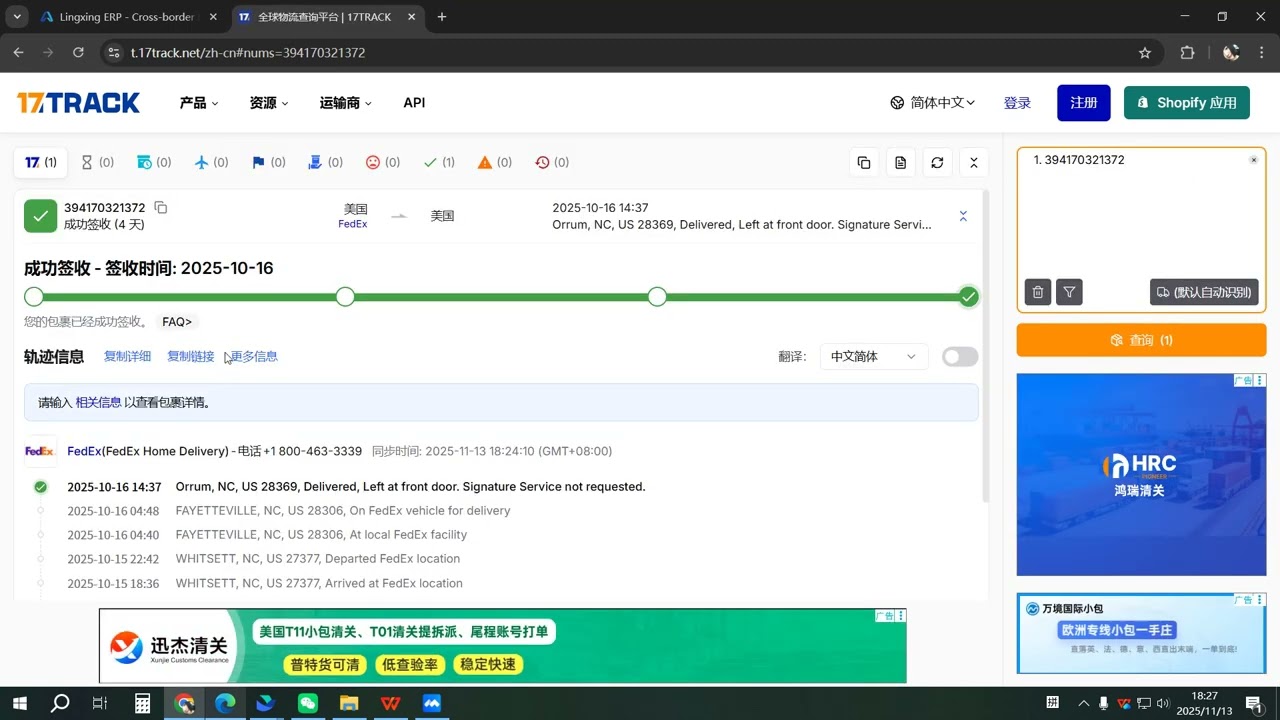This screenshot has height=720, width=1280.
Task: Open the FAQ> link
Action: pos(177,322)
